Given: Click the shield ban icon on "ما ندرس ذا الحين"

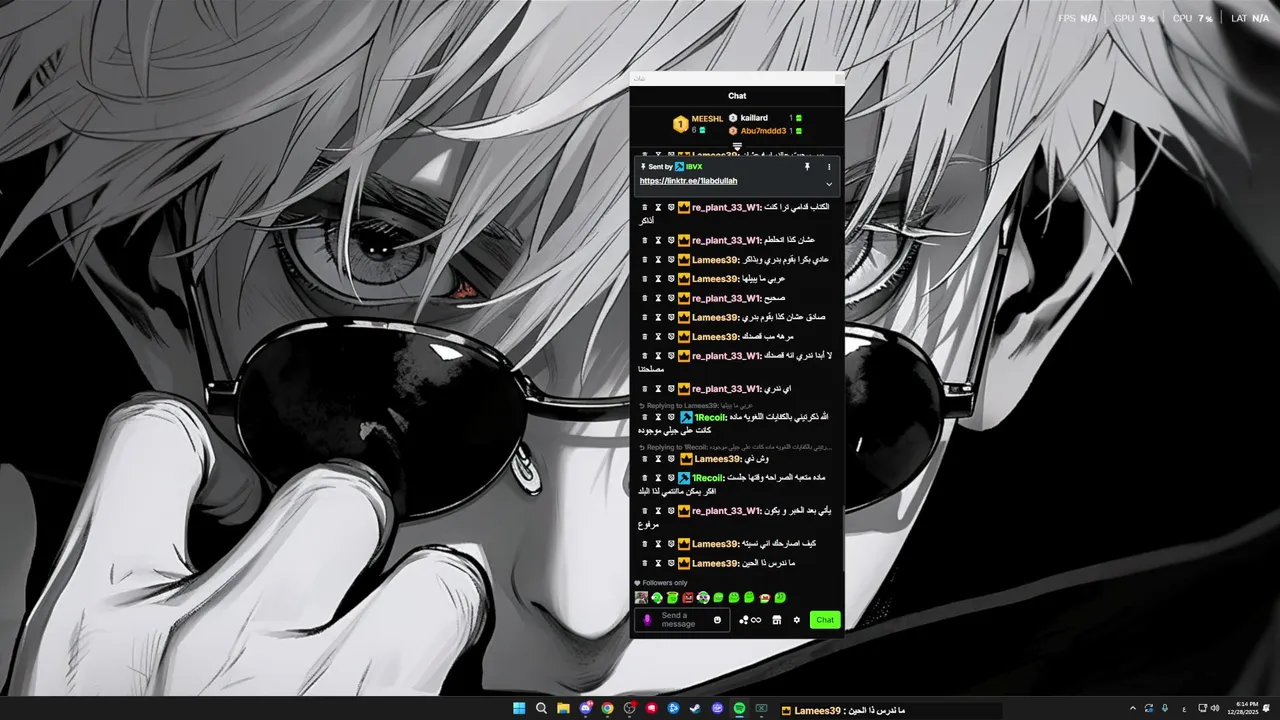Looking at the screenshot, I should click(671, 563).
